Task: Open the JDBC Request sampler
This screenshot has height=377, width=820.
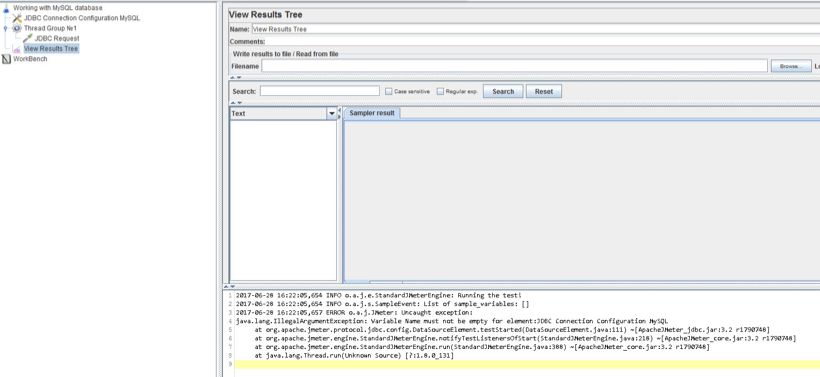Action: click(x=57, y=38)
